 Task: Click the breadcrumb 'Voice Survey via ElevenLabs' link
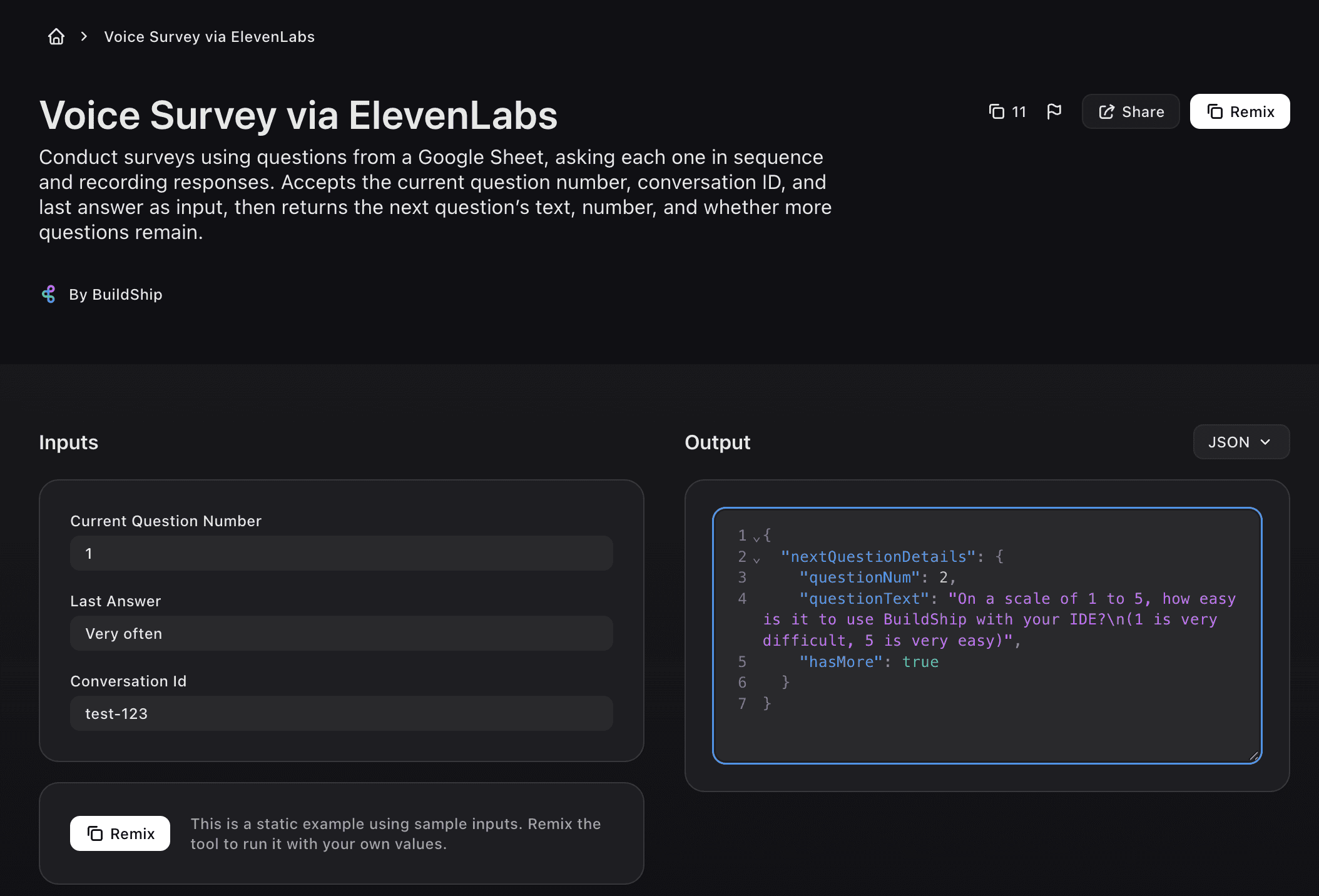210,37
